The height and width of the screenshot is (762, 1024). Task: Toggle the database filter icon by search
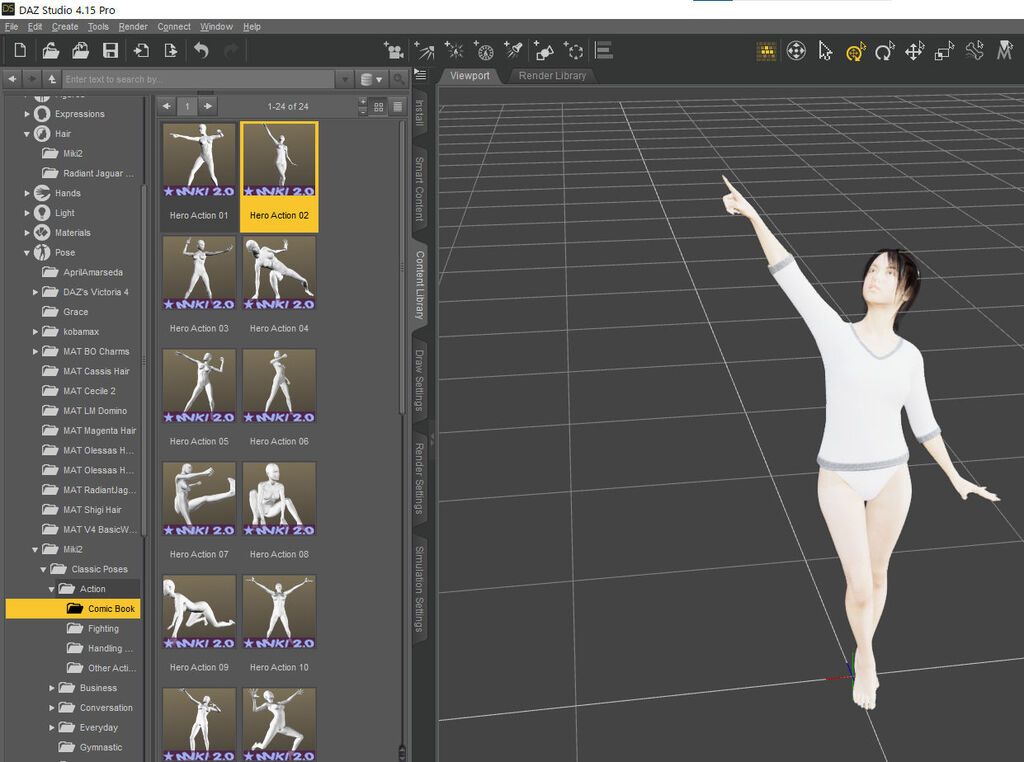pyautogui.click(x=367, y=79)
